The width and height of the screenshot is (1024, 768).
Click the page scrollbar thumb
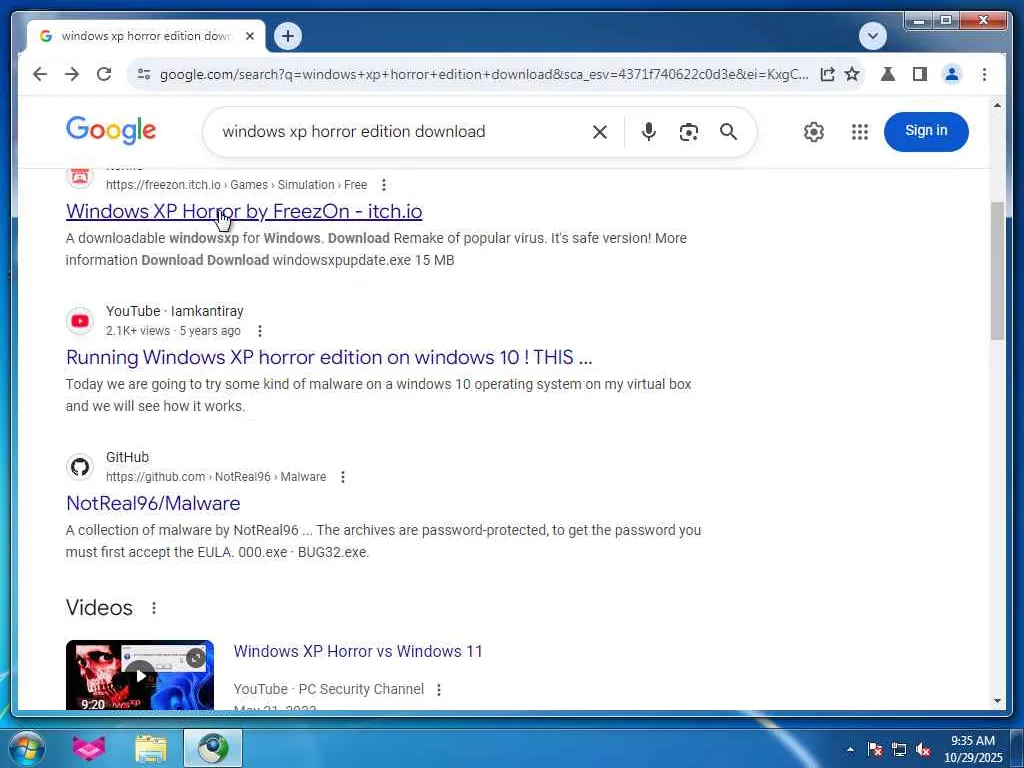tap(997, 270)
